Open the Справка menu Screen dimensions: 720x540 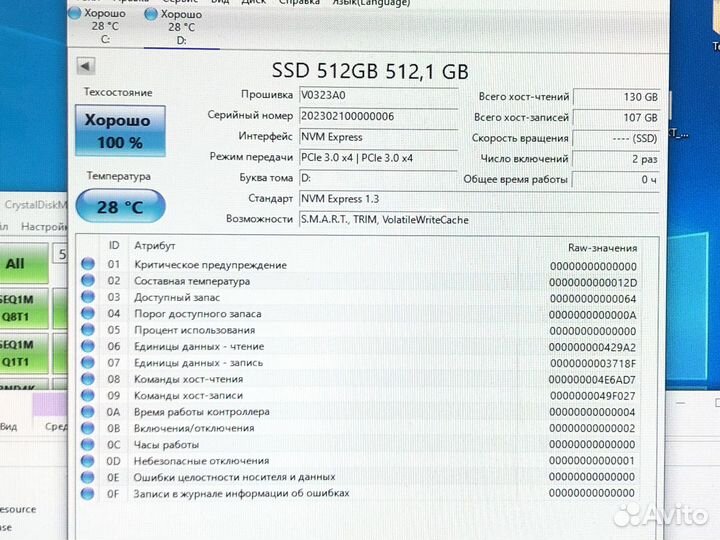pyautogui.click(x=299, y=2)
